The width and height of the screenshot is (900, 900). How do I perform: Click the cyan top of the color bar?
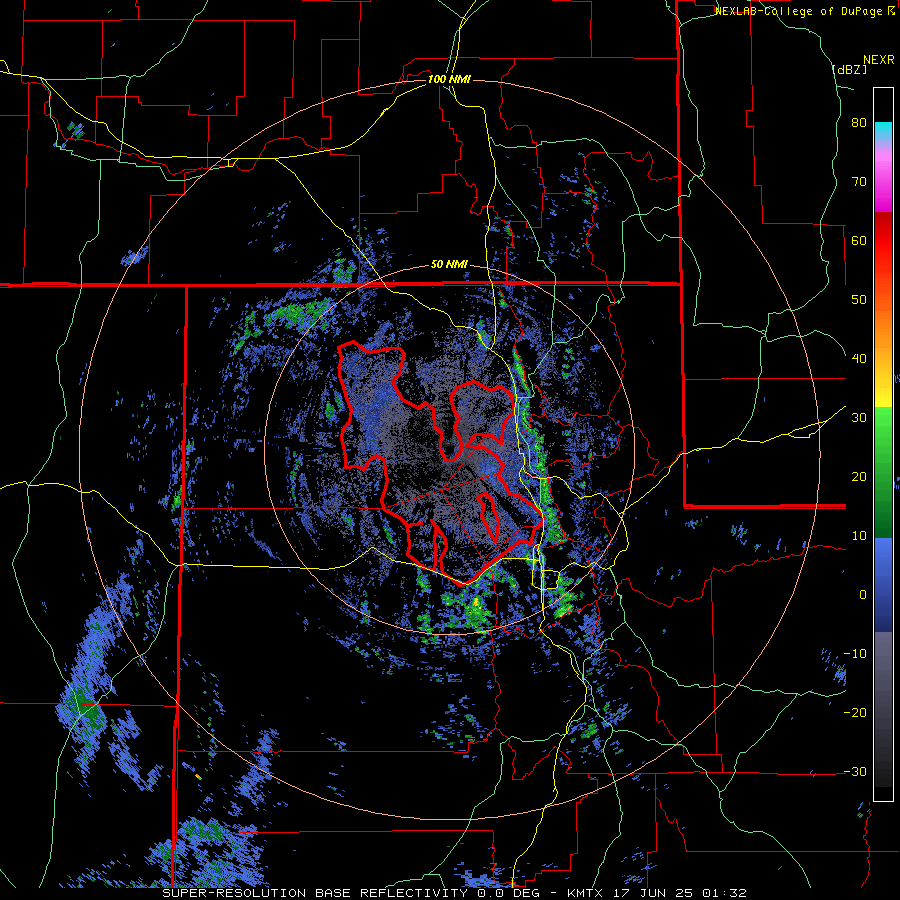coord(883,131)
